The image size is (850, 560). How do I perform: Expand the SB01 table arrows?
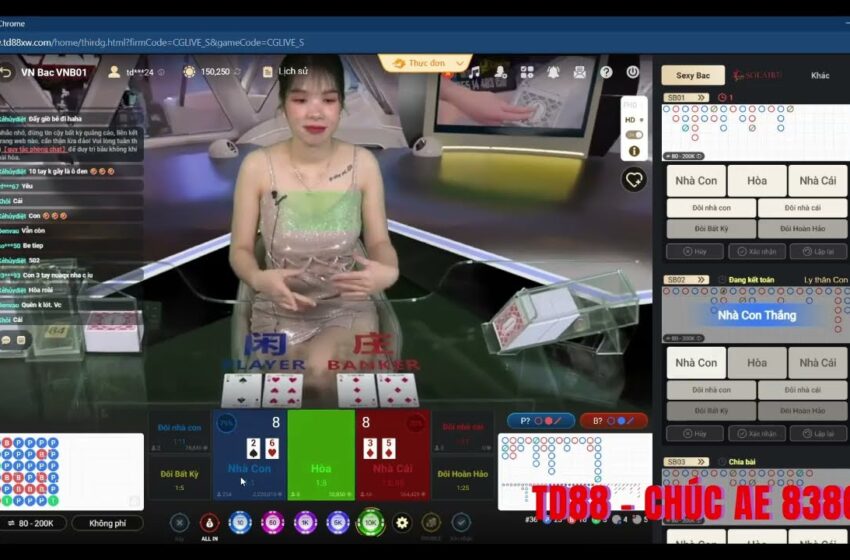pos(701,98)
